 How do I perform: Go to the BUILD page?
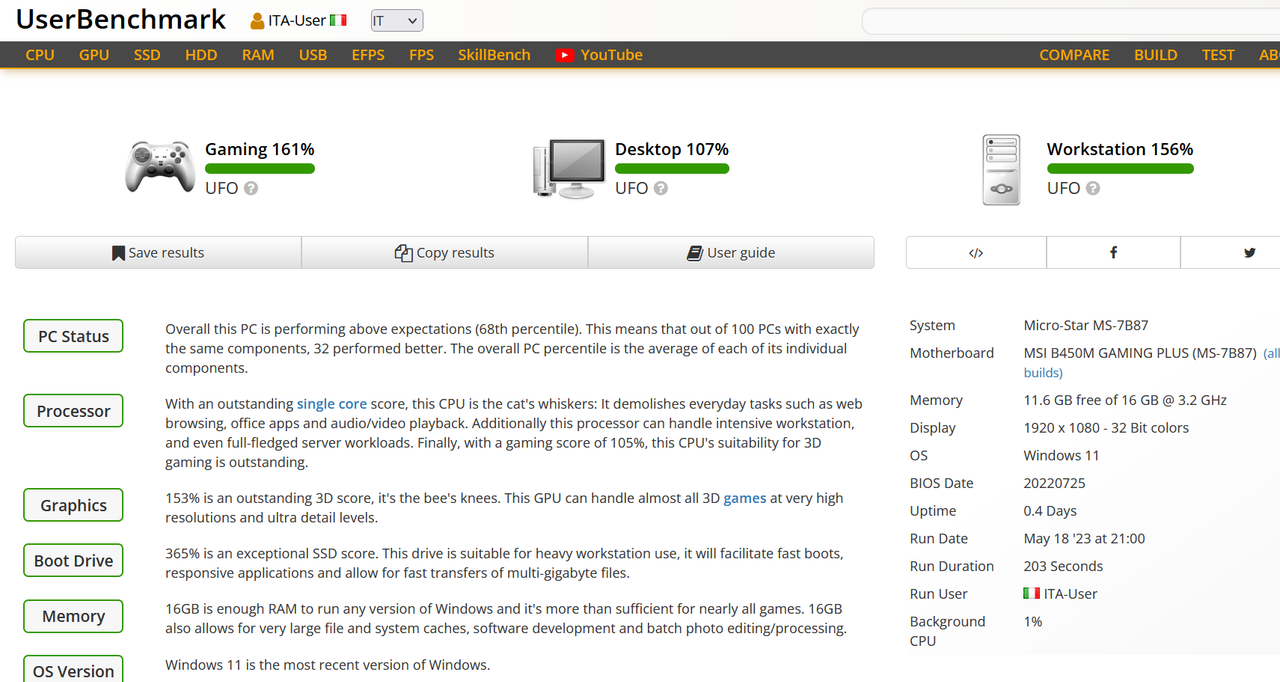[x=1156, y=55]
